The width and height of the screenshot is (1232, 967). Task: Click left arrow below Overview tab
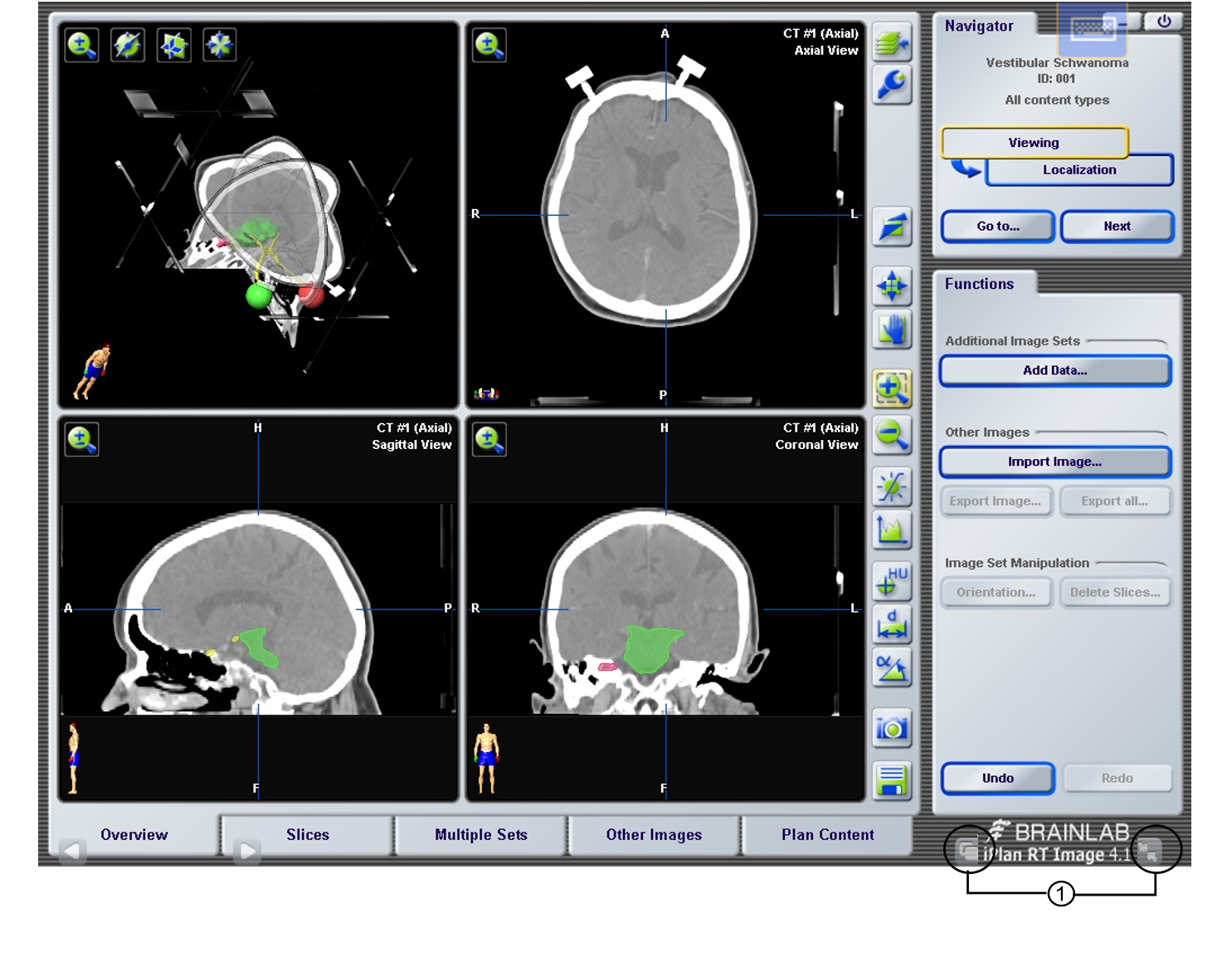[72, 851]
